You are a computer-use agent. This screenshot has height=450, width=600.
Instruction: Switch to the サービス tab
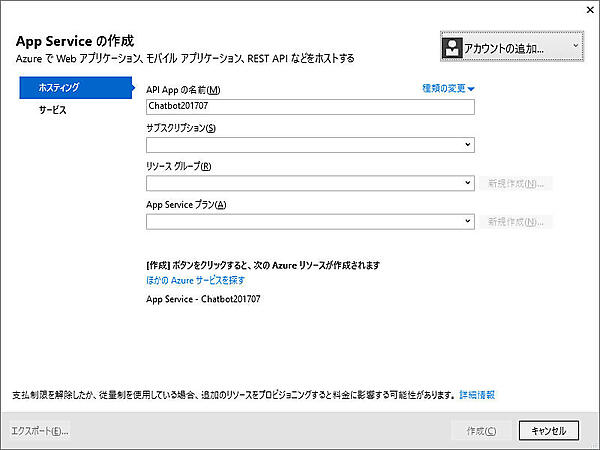[x=53, y=110]
